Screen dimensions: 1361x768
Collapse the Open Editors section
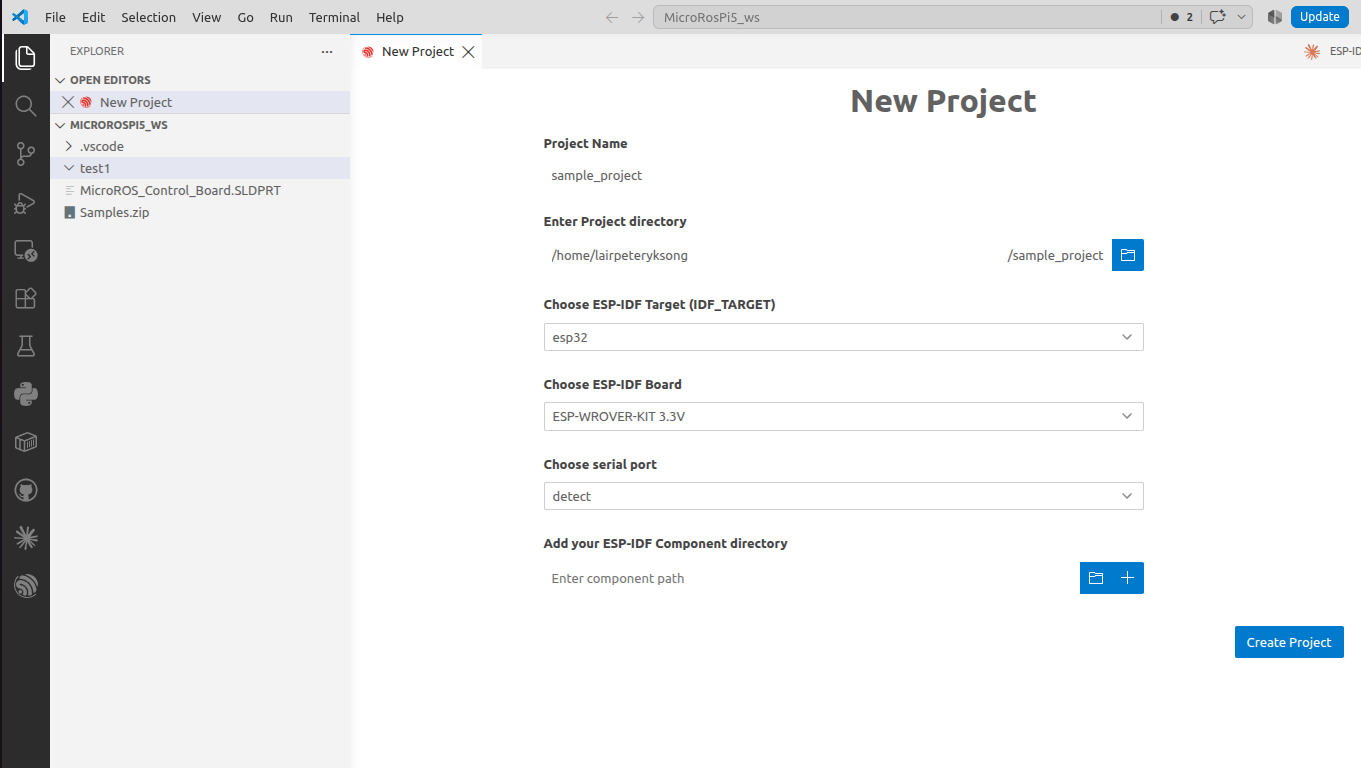[x=200, y=80]
